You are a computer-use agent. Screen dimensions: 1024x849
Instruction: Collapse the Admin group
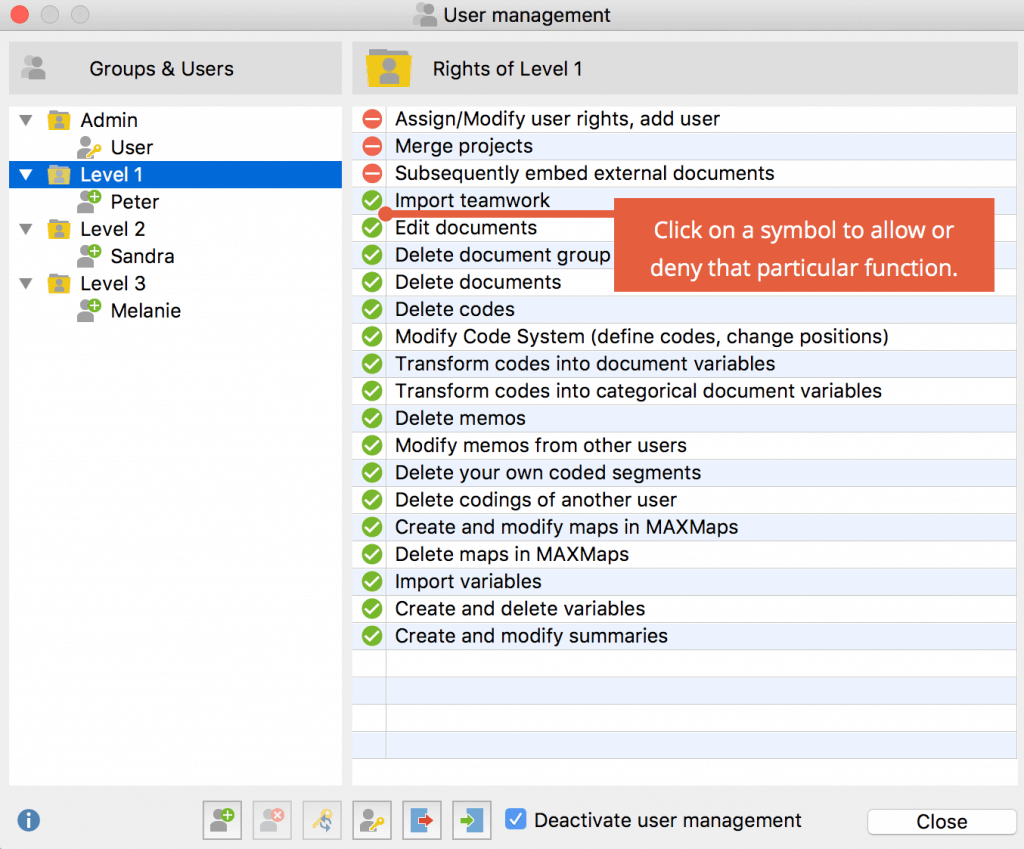click(25, 119)
